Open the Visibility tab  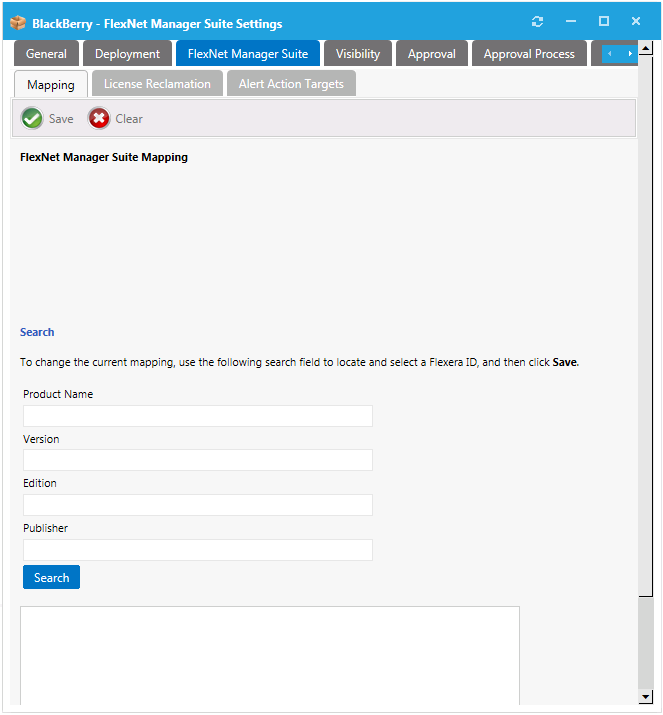point(358,54)
